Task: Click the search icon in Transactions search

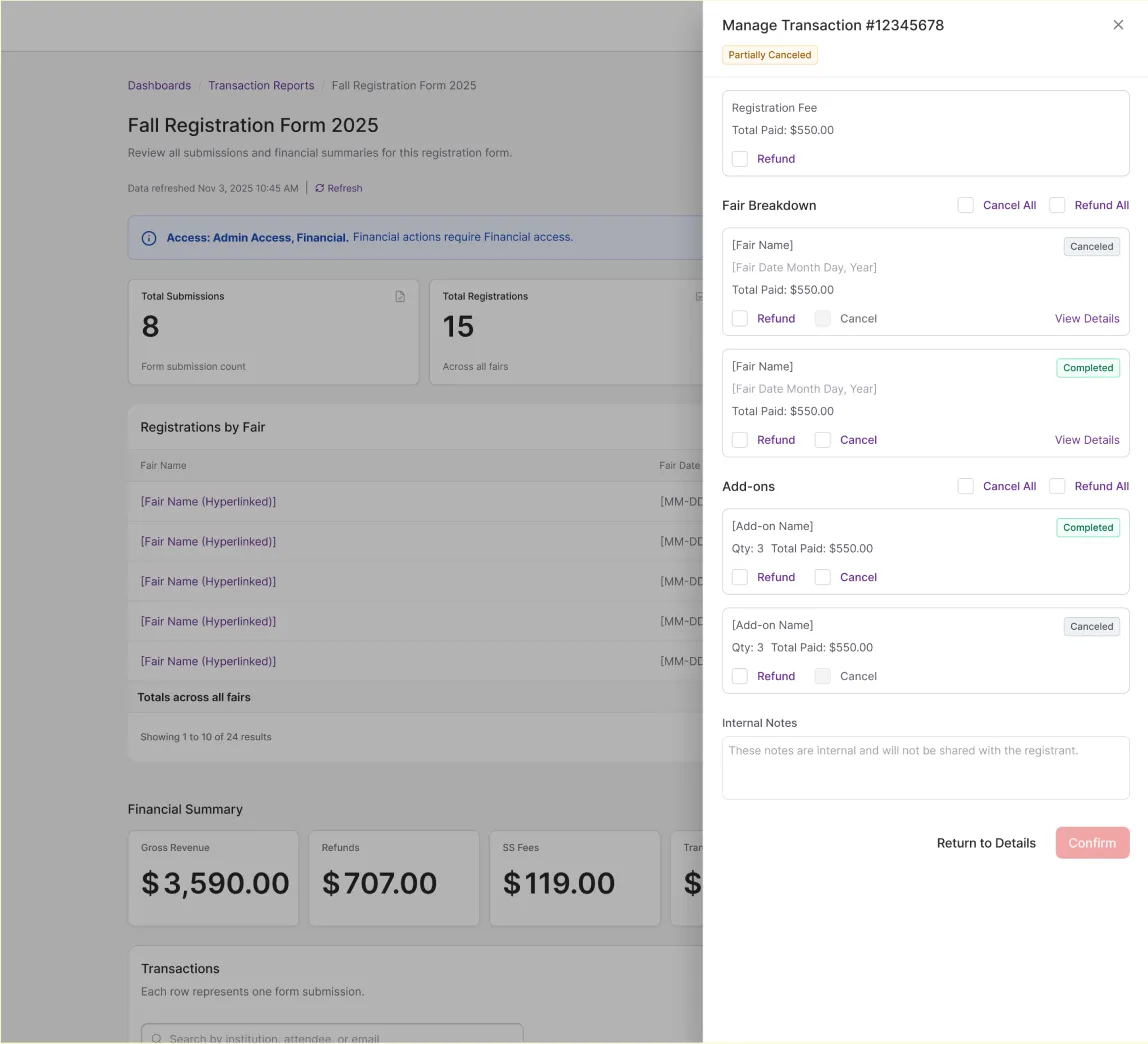Action: click(157, 1038)
